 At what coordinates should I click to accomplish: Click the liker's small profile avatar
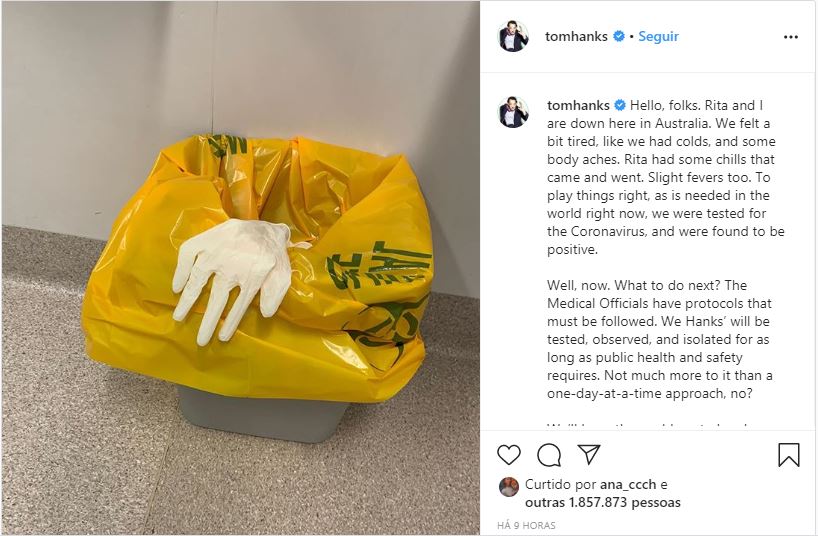(x=509, y=487)
